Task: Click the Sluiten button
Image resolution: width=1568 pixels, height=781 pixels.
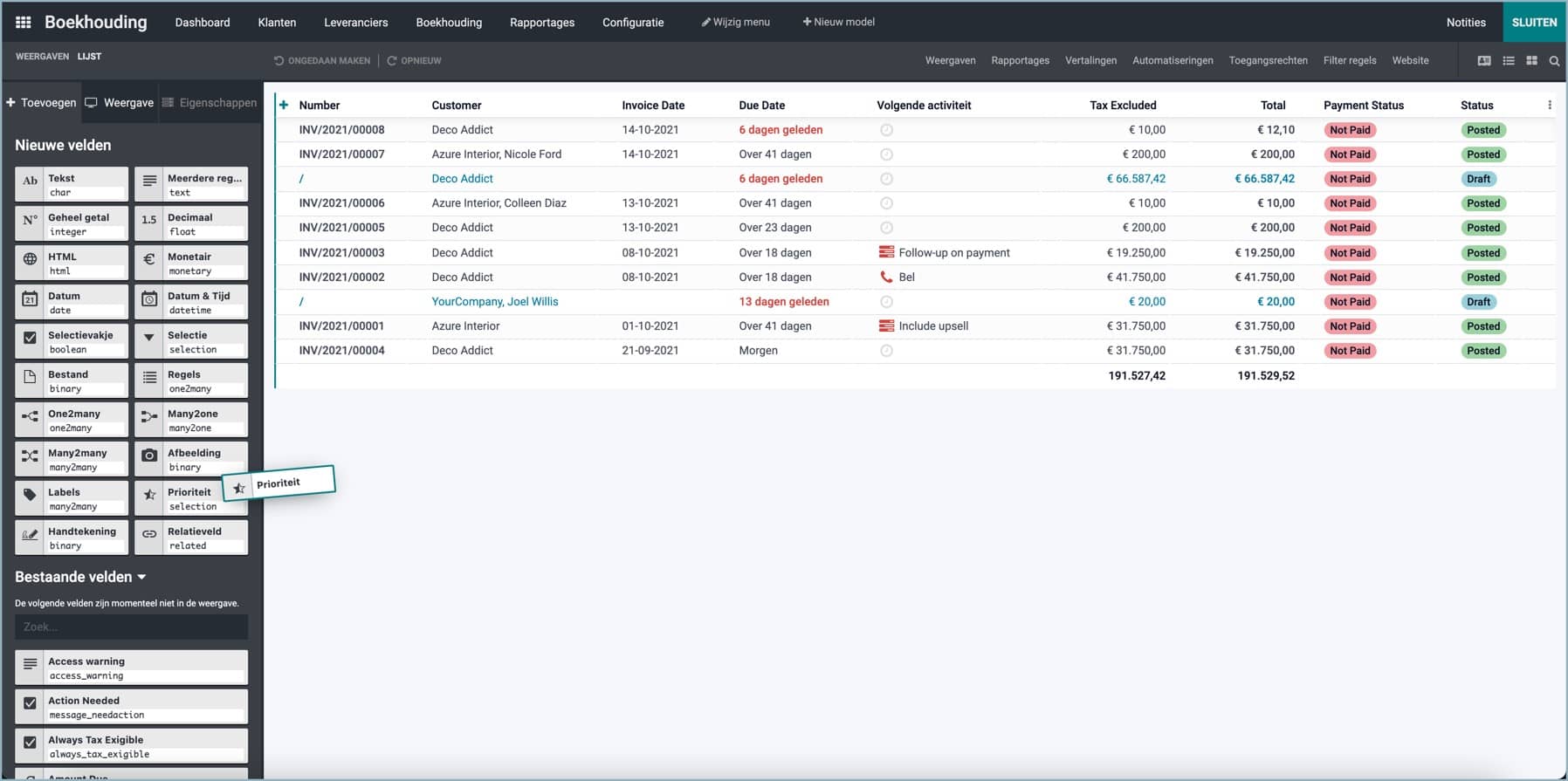Action: (1534, 22)
